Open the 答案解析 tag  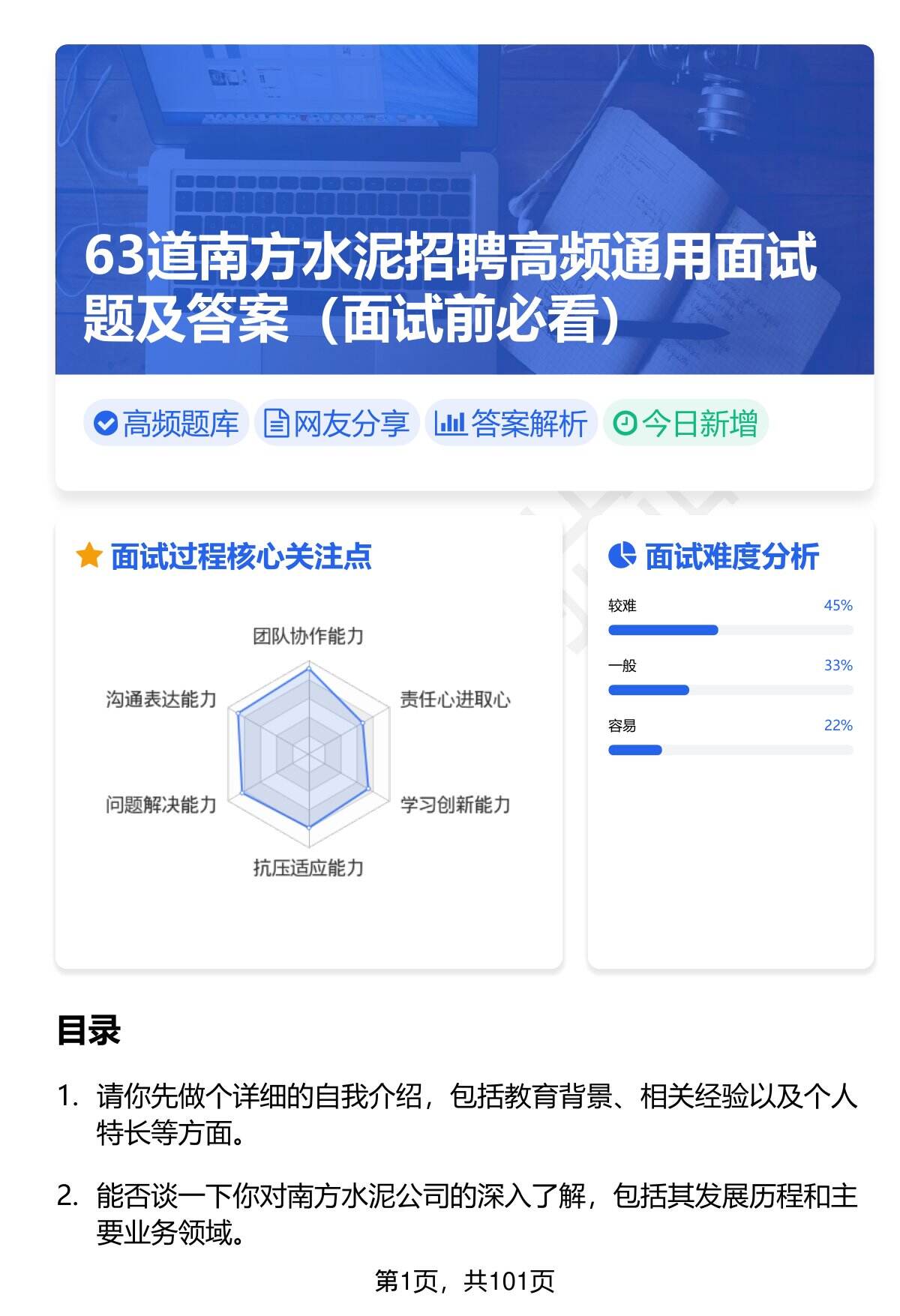(x=511, y=424)
